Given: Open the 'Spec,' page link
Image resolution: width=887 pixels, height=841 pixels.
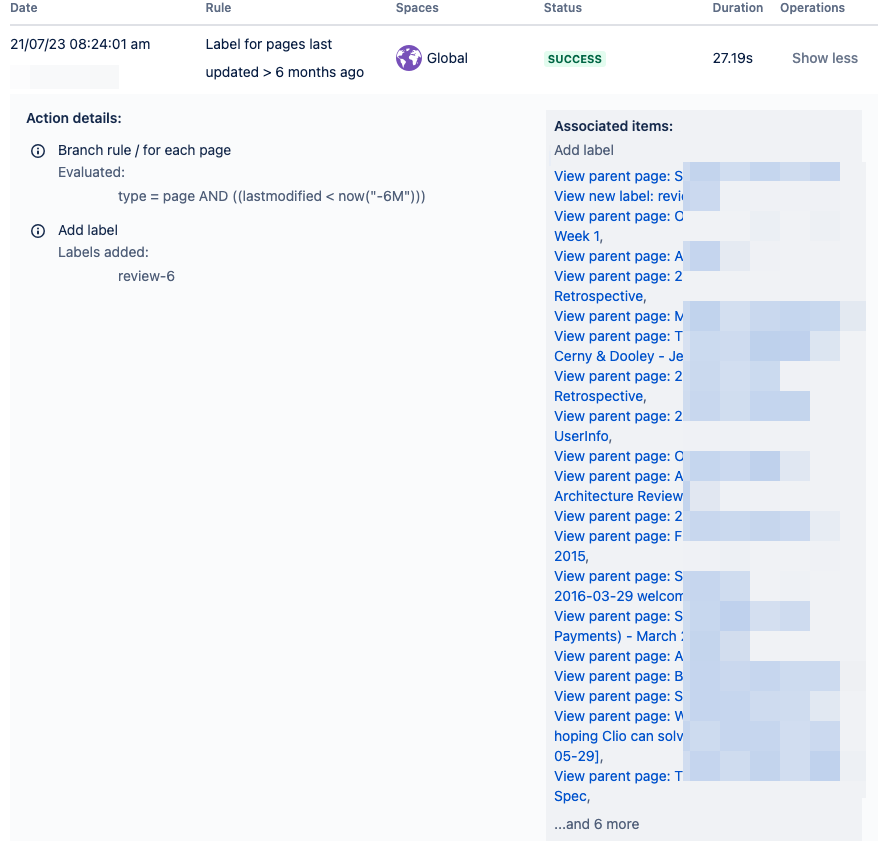Looking at the screenshot, I should click(x=572, y=796).
